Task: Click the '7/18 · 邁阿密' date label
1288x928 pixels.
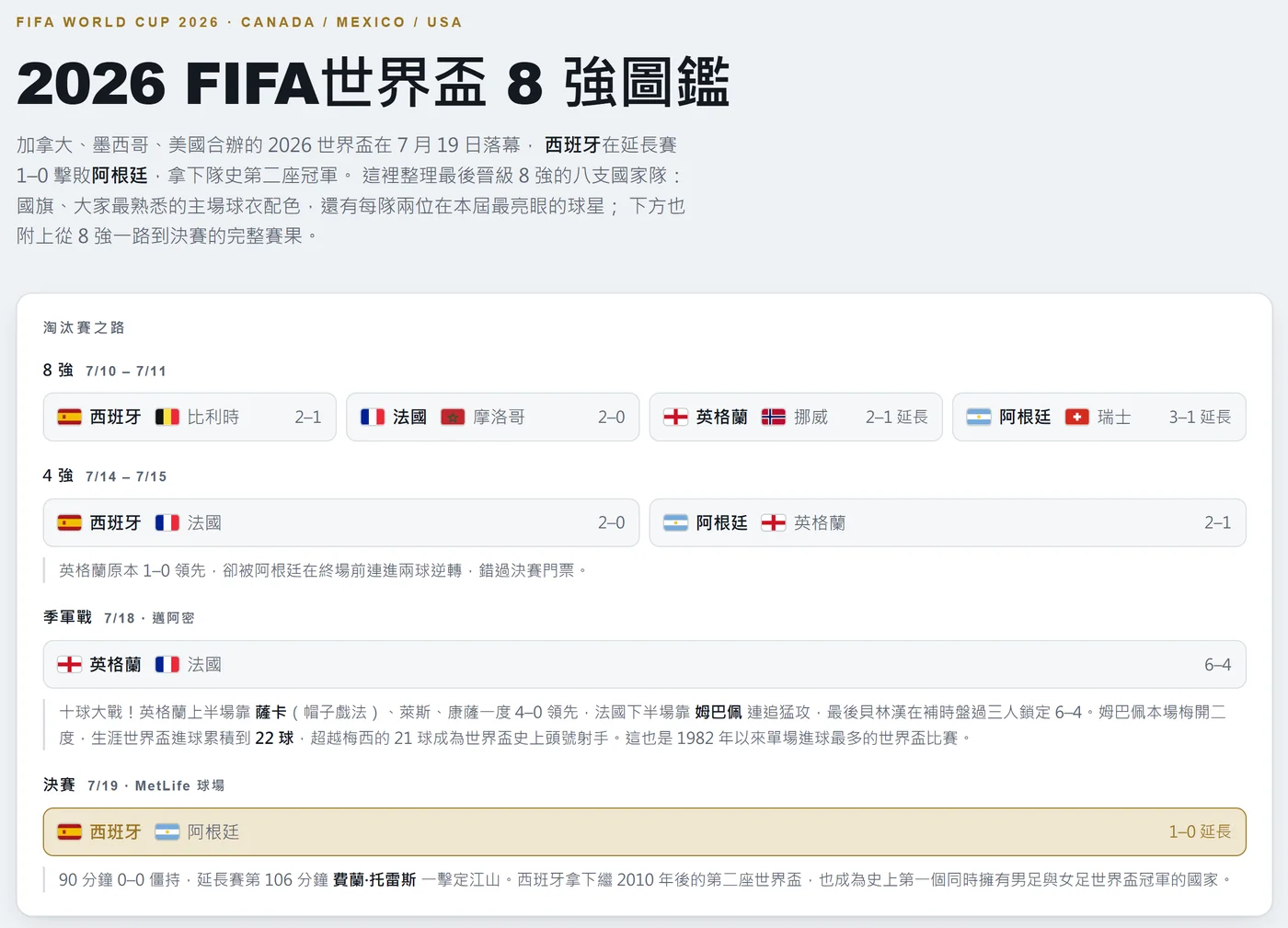Action: (x=149, y=618)
